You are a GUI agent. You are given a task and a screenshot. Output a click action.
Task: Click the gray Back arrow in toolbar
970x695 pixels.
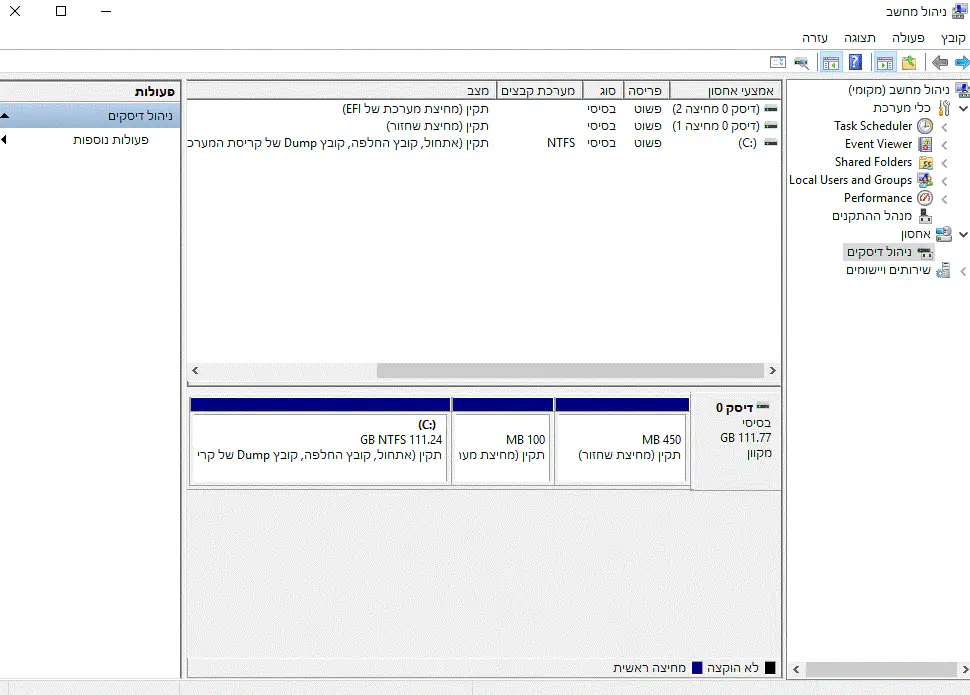(x=939, y=63)
